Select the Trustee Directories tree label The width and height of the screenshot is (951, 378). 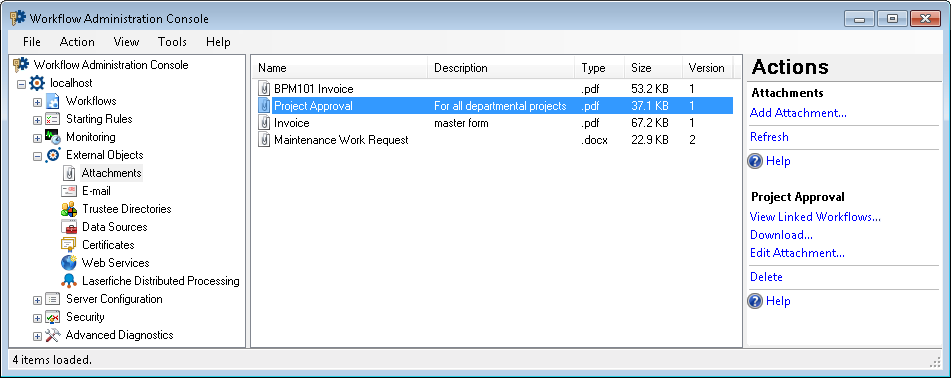pyautogui.click(x=127, y=209)
